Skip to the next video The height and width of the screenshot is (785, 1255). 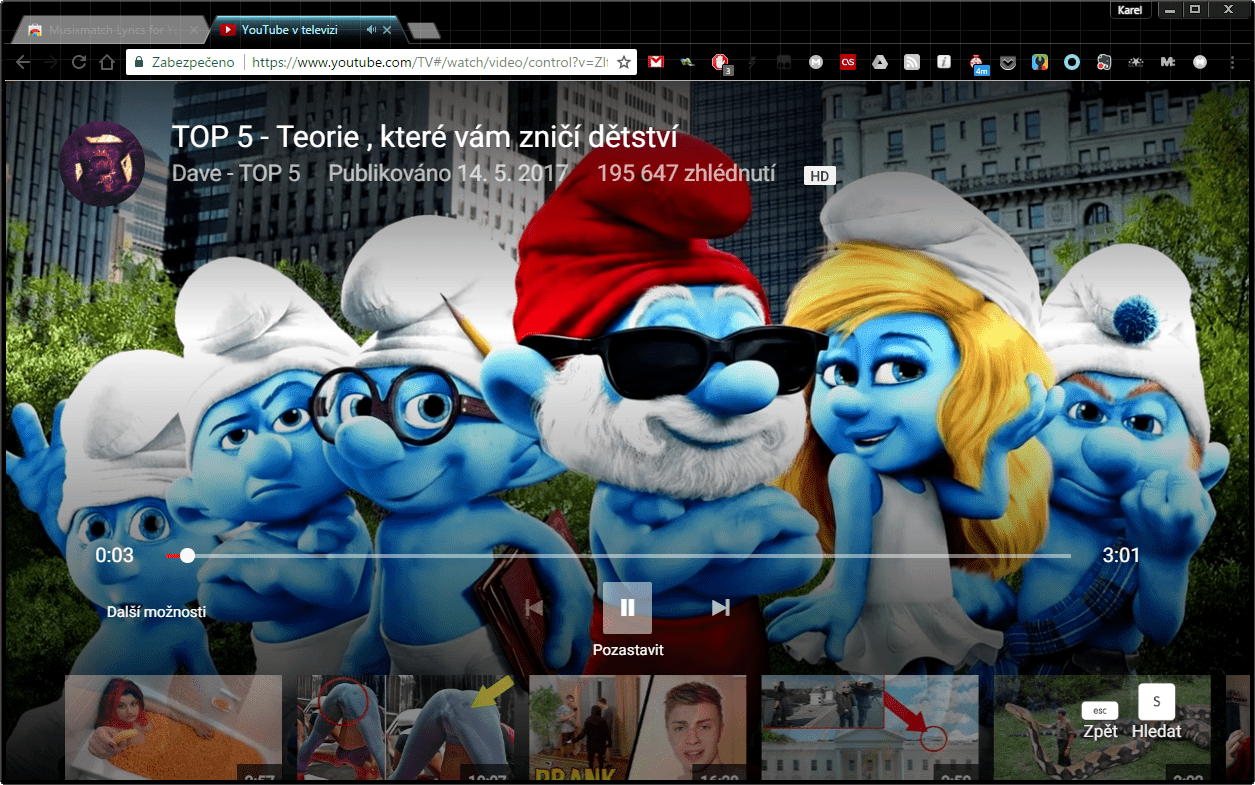coord(720,607)
